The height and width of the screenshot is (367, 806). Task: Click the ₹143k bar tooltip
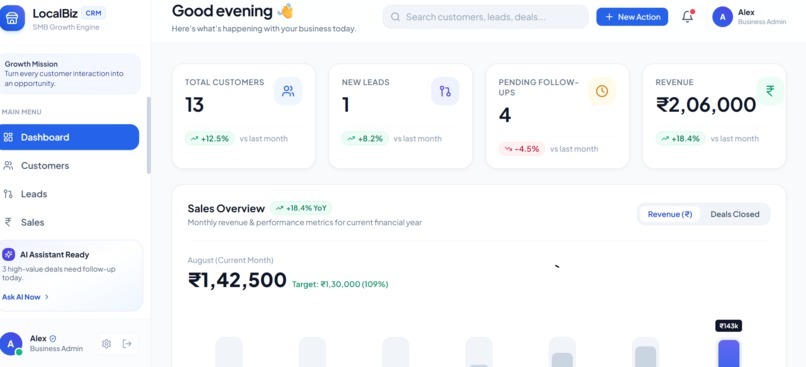tap(728, 326)
